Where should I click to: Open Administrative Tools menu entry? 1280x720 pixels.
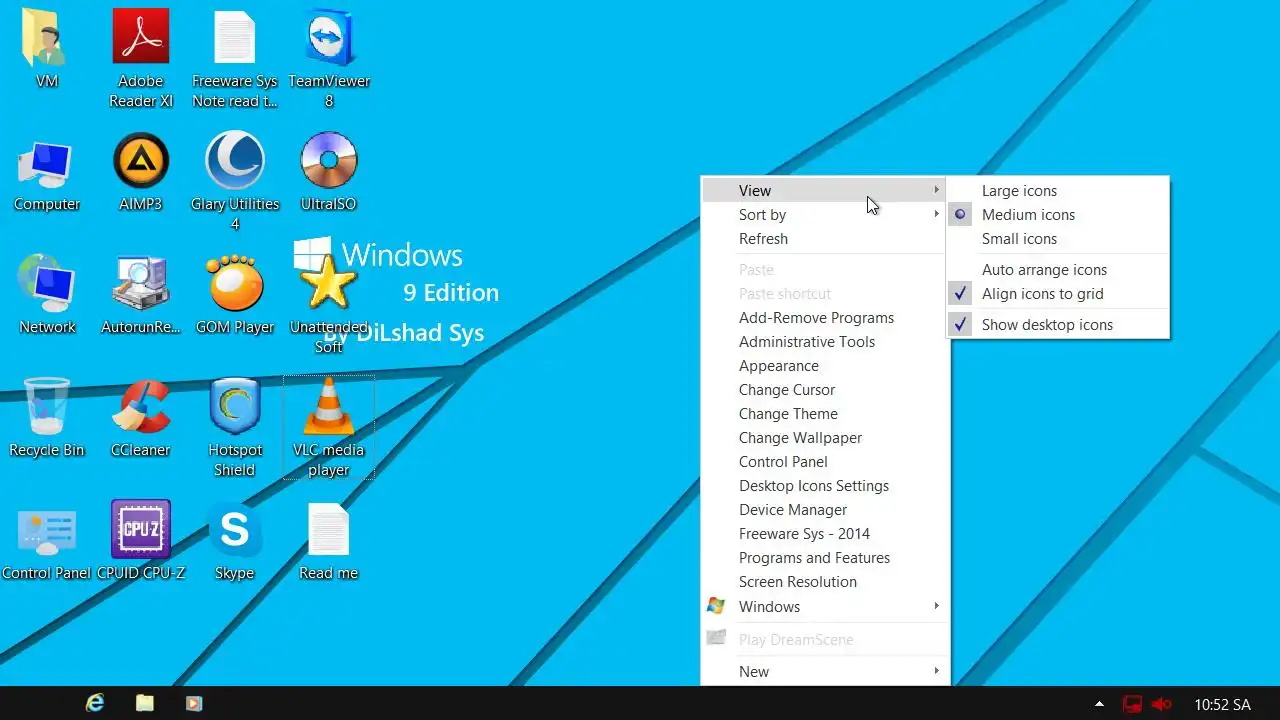(x=825, y=342)
